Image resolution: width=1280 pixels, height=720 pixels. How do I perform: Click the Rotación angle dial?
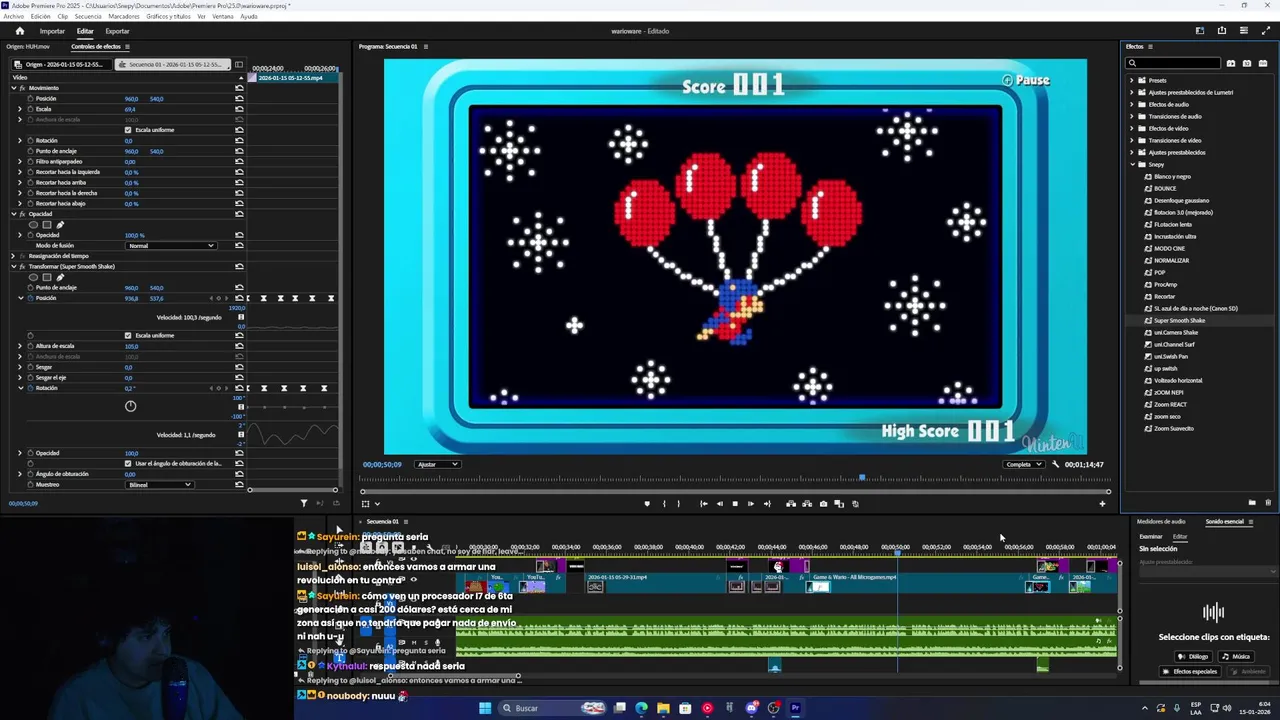coord(130,406)
